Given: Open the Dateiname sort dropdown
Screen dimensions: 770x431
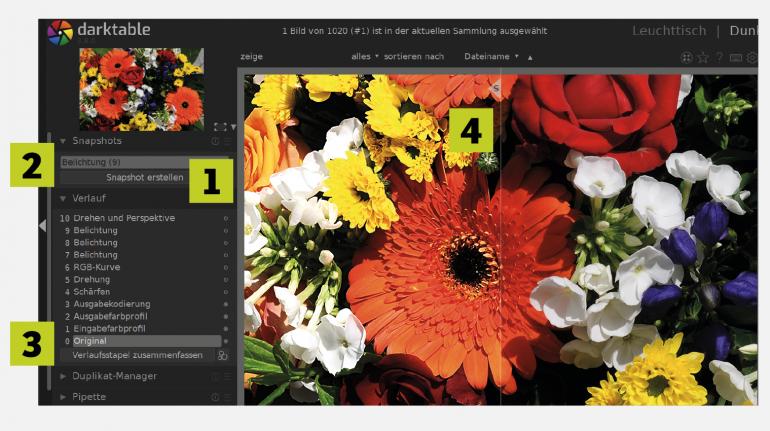Looking at the screenshot, I should coord(491,56).
